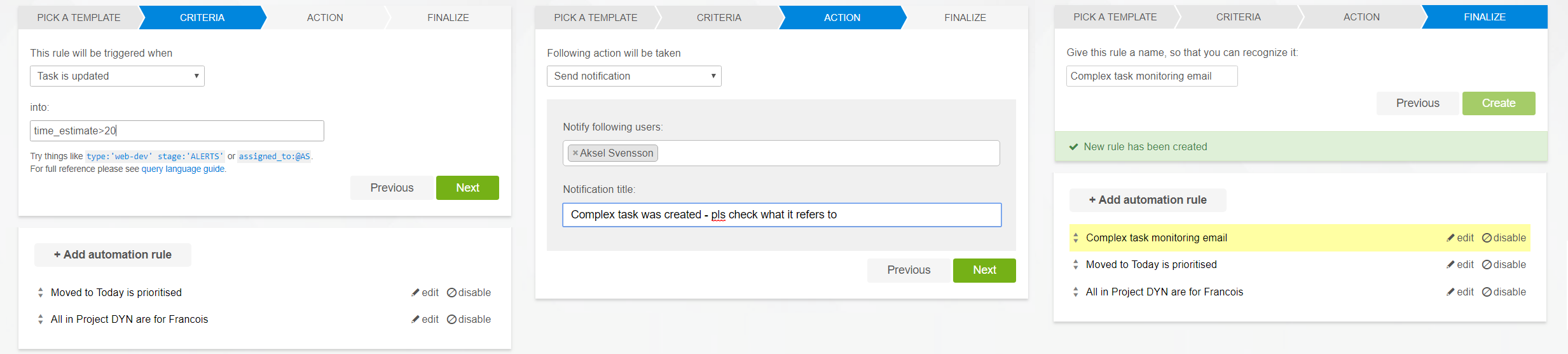Disable 'All in Project DYN' rule below the criteria form

(x=469, y=320)
